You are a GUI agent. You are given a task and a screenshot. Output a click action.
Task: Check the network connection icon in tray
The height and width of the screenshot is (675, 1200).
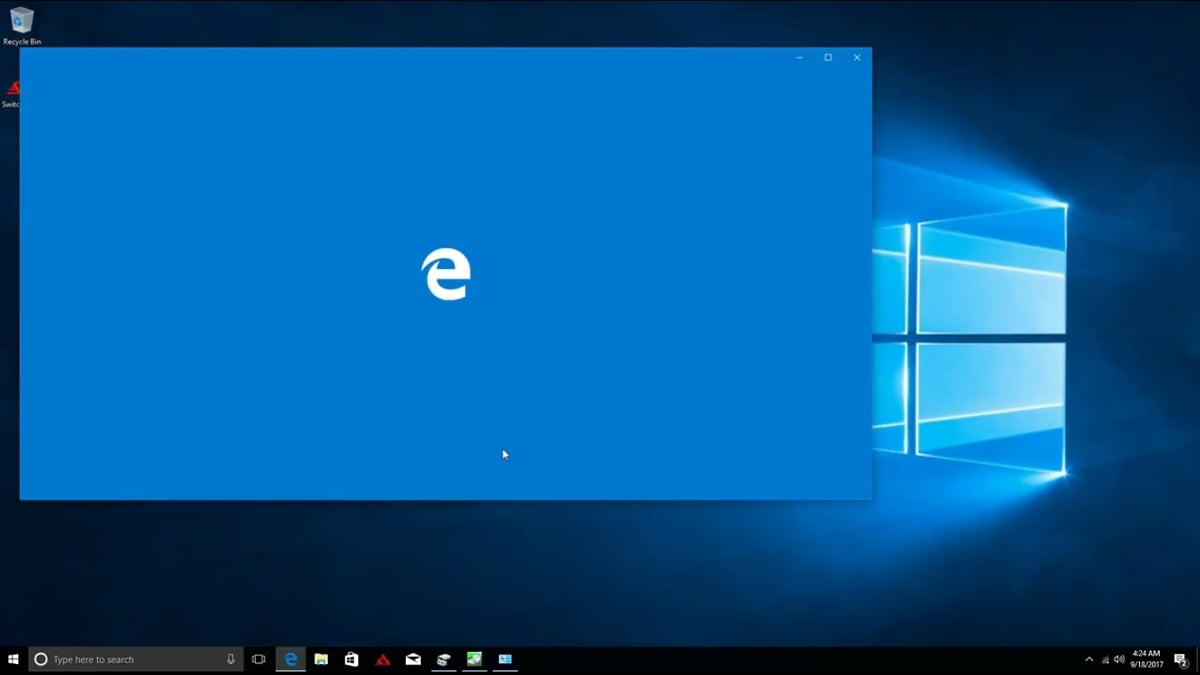coord(1104,659)
